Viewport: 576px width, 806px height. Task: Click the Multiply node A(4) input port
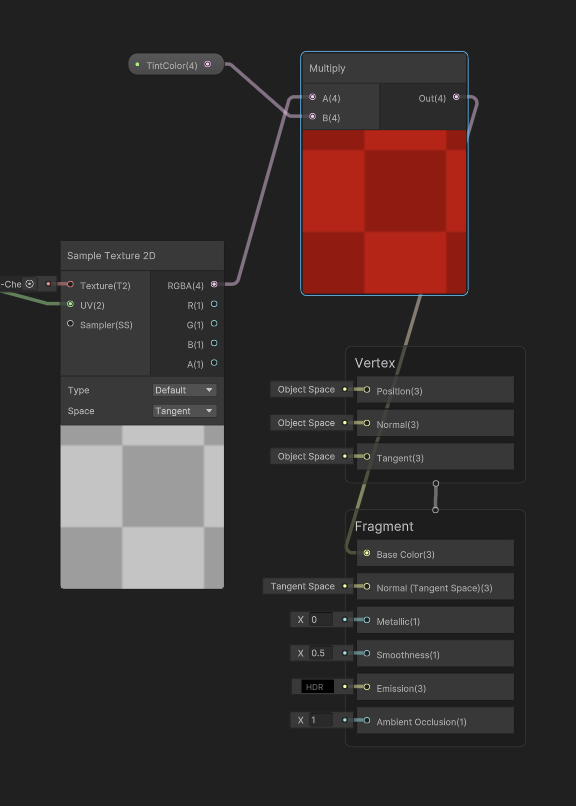(x=312, y=97)
